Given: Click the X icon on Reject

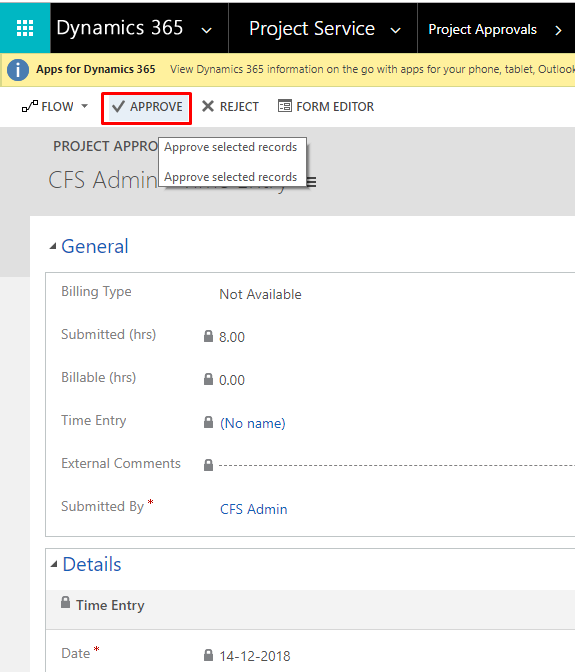Looking at the screenshot, I should [x=208, y=106].
